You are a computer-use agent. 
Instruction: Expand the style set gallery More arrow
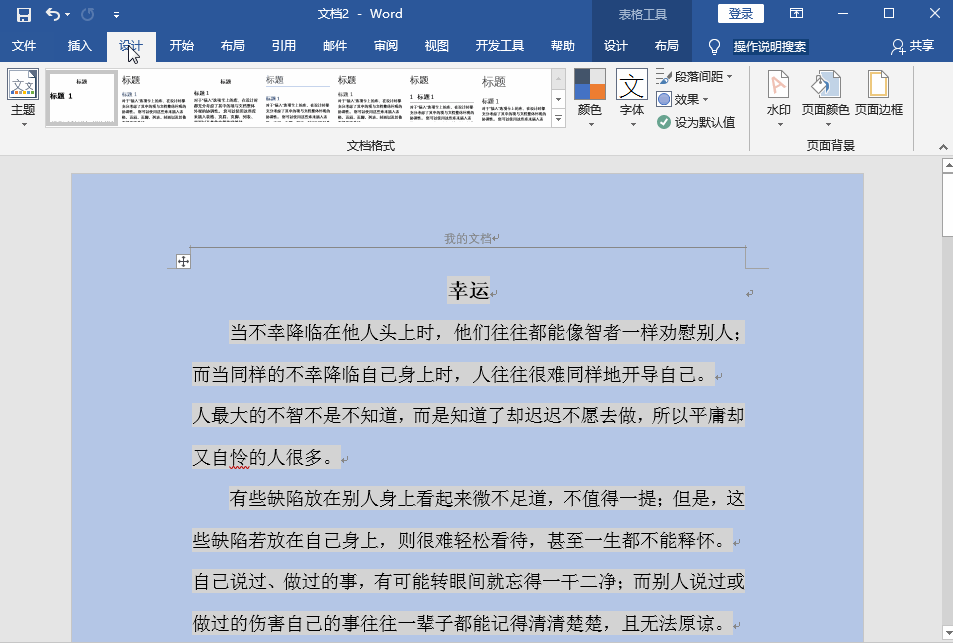tap(558, 118)
